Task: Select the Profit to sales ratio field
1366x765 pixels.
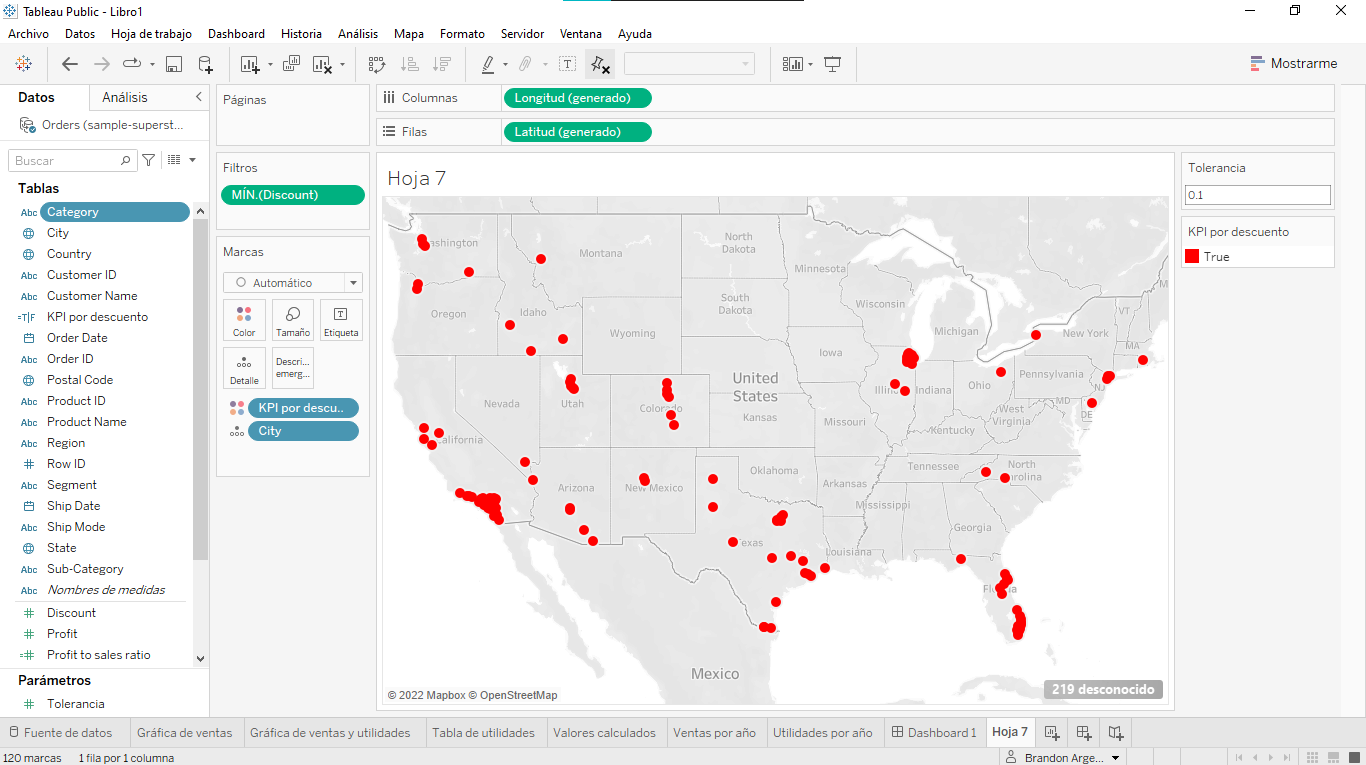Action: (x=98, y=655)
